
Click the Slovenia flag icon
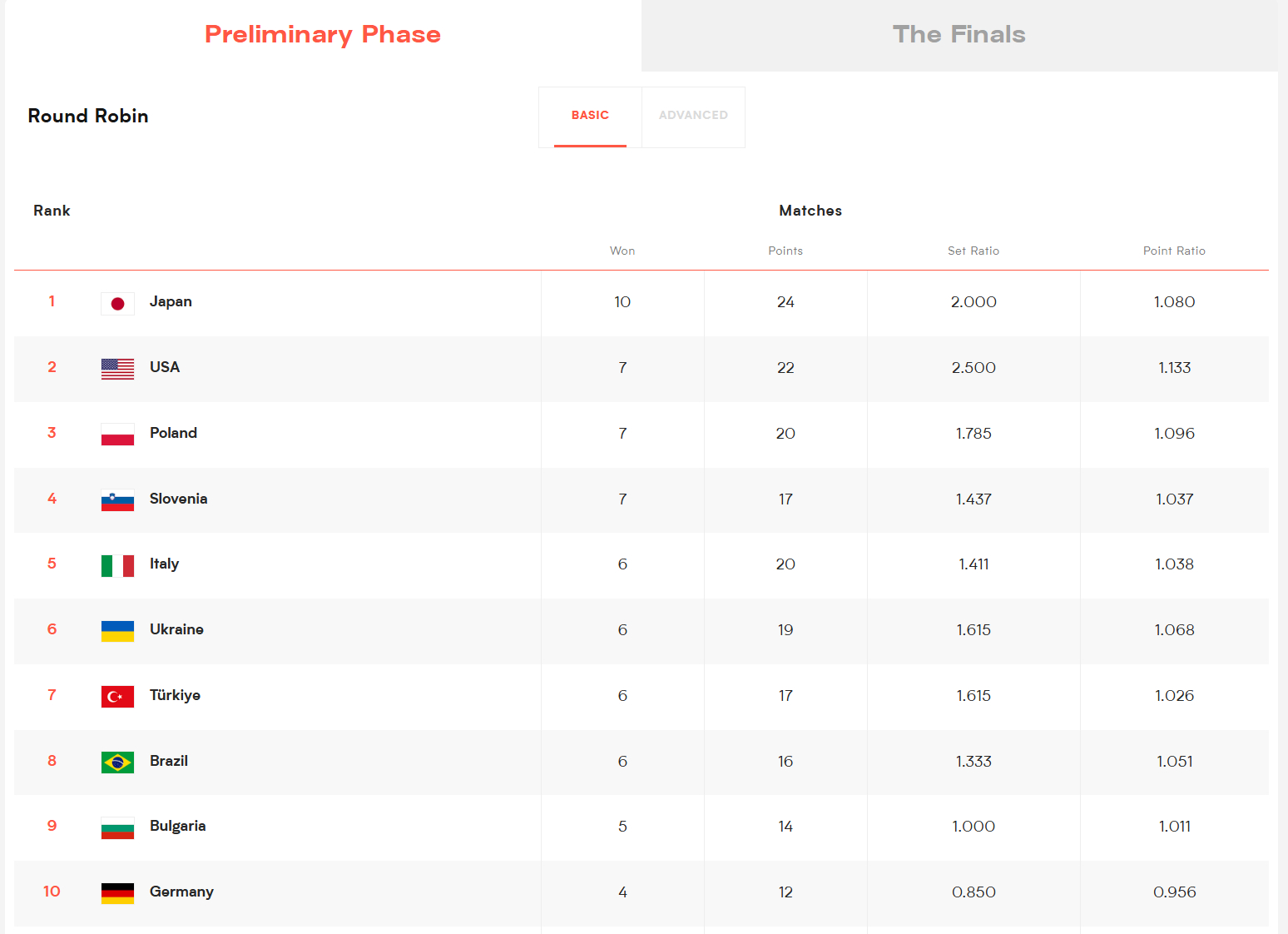pyautogui.click(x=117, y=500)
